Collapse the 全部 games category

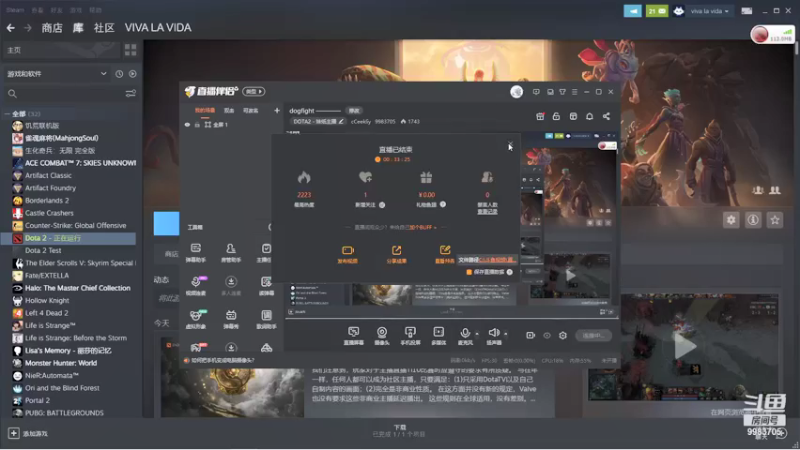pyautogui.click(x=7, y=113)
